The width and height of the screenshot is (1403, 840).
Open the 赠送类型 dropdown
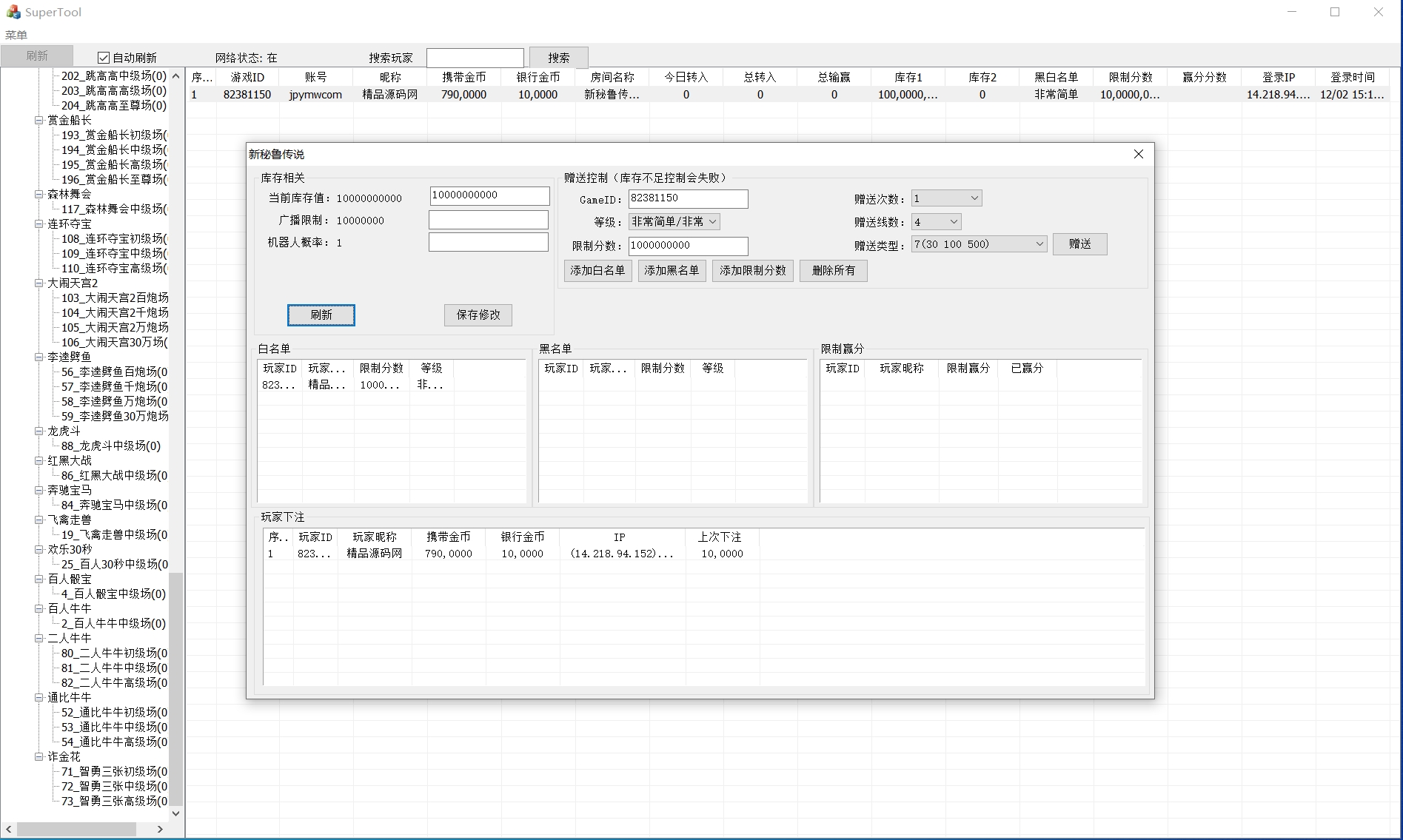click(x=979, y=244)
